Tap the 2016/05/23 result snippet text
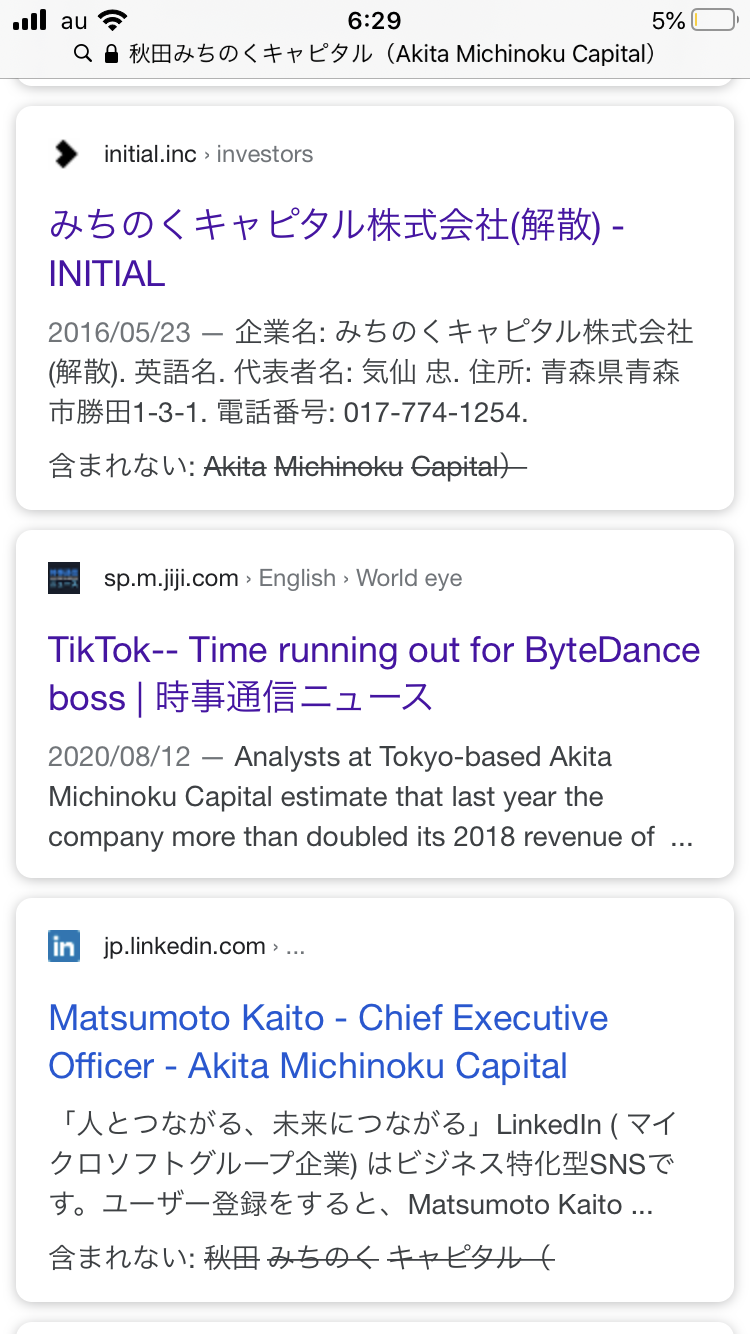 coord(370,371)
